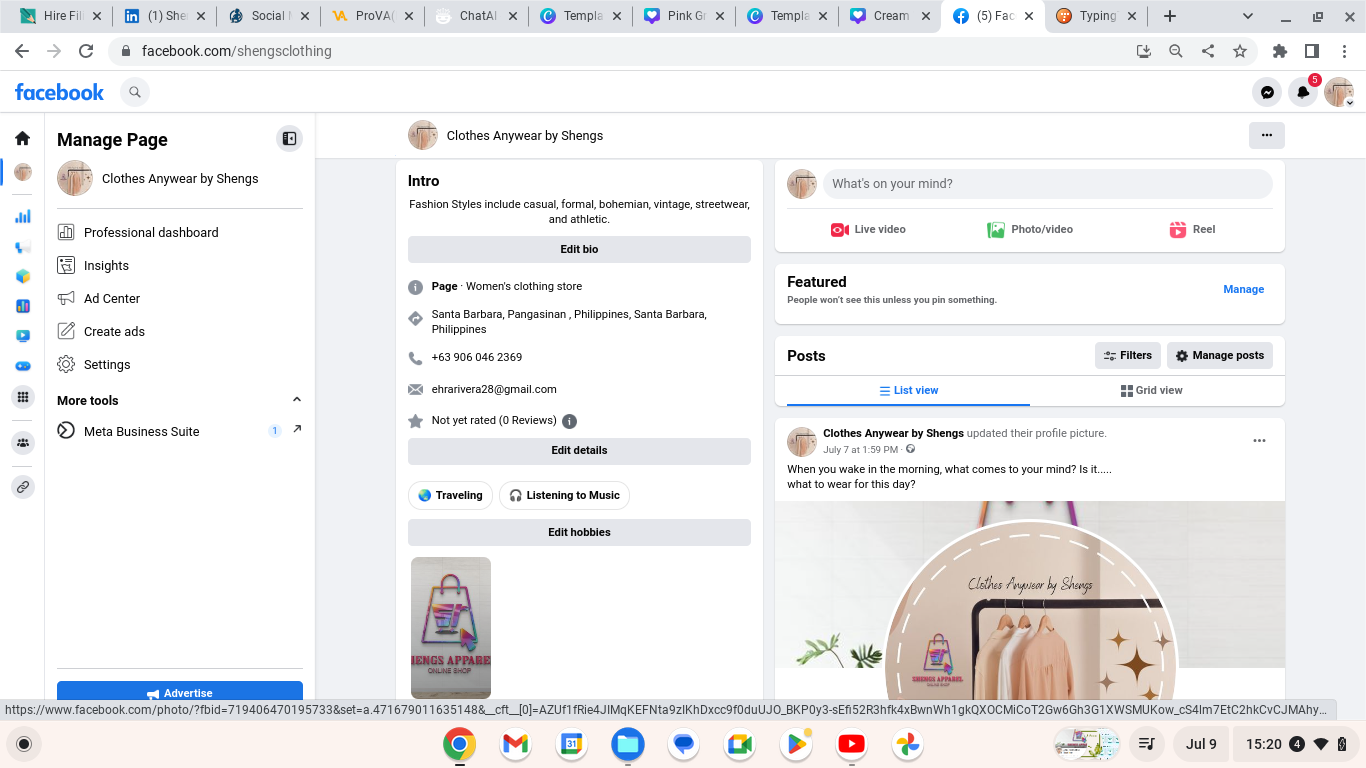Open the tab search dropdown arrow
Viewport: 1366px width, 768px height.
coord(1248,16)
